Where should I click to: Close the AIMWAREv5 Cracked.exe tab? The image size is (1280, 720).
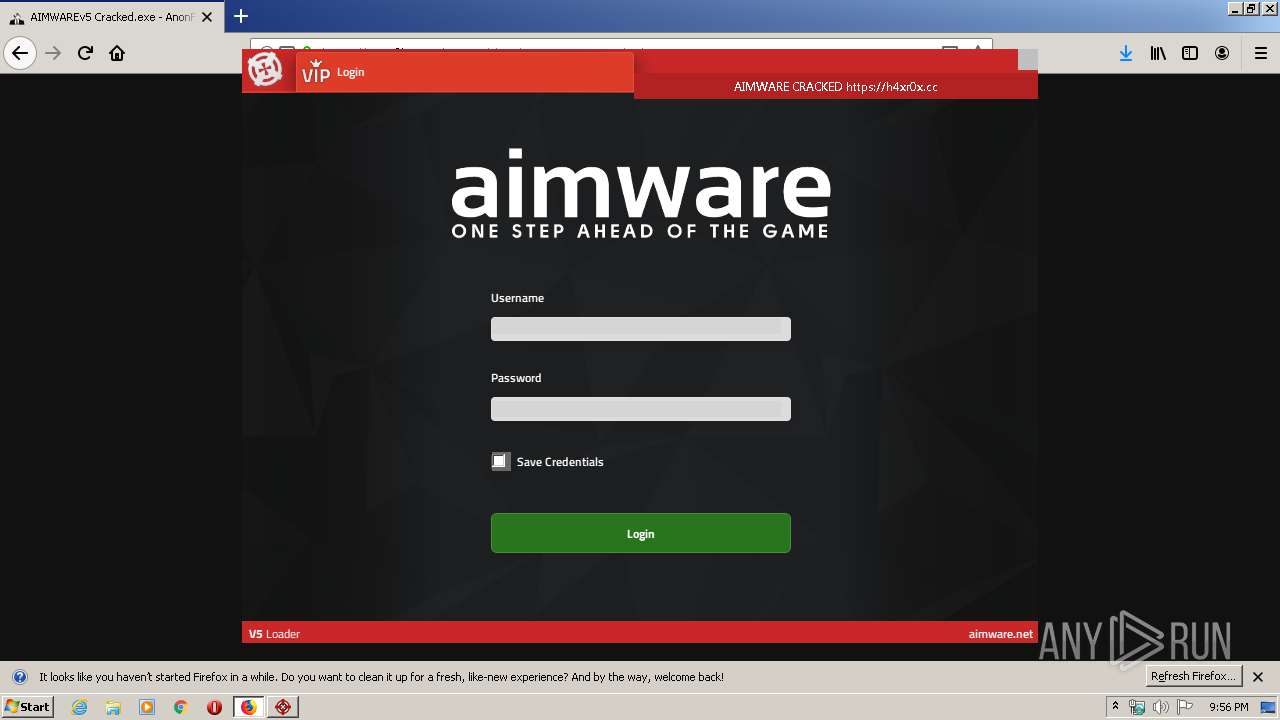[x=207, y=17]
